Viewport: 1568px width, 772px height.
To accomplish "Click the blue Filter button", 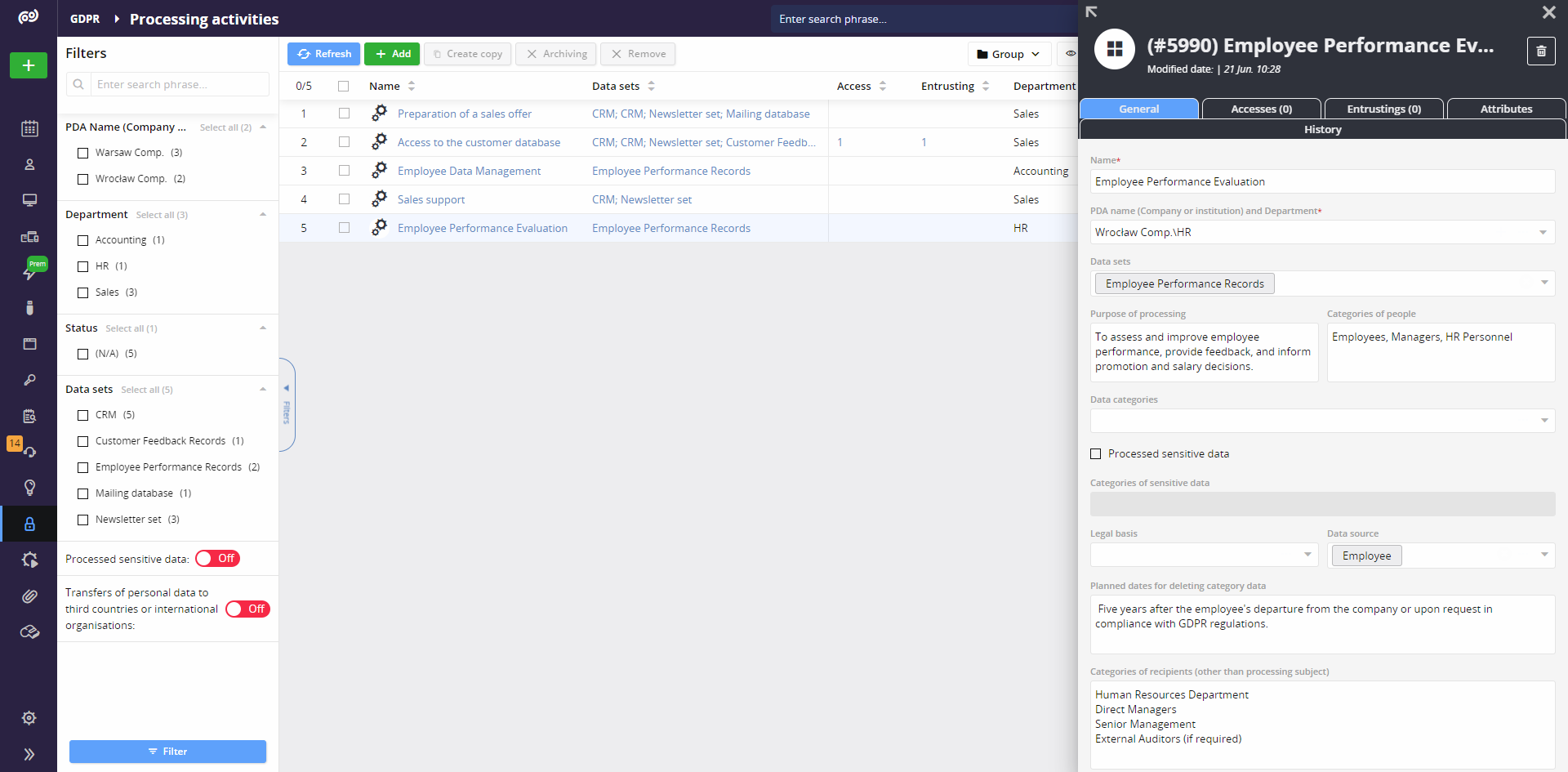I will pos(167,752).
